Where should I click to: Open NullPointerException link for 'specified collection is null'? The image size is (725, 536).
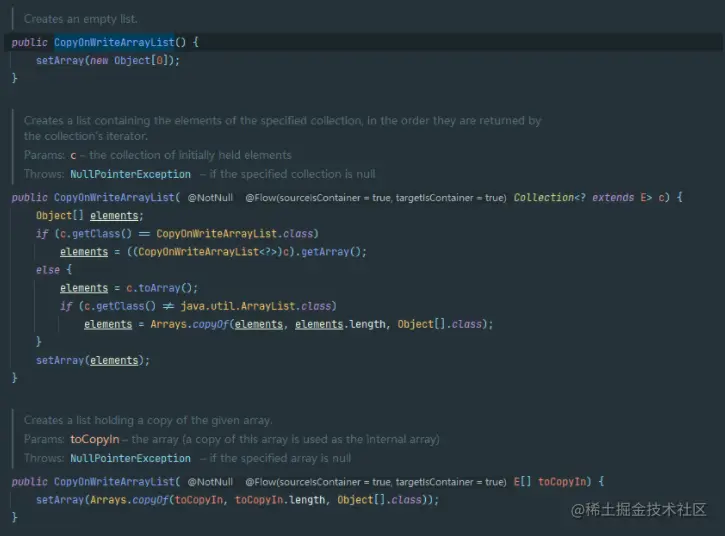coord(130,174)
